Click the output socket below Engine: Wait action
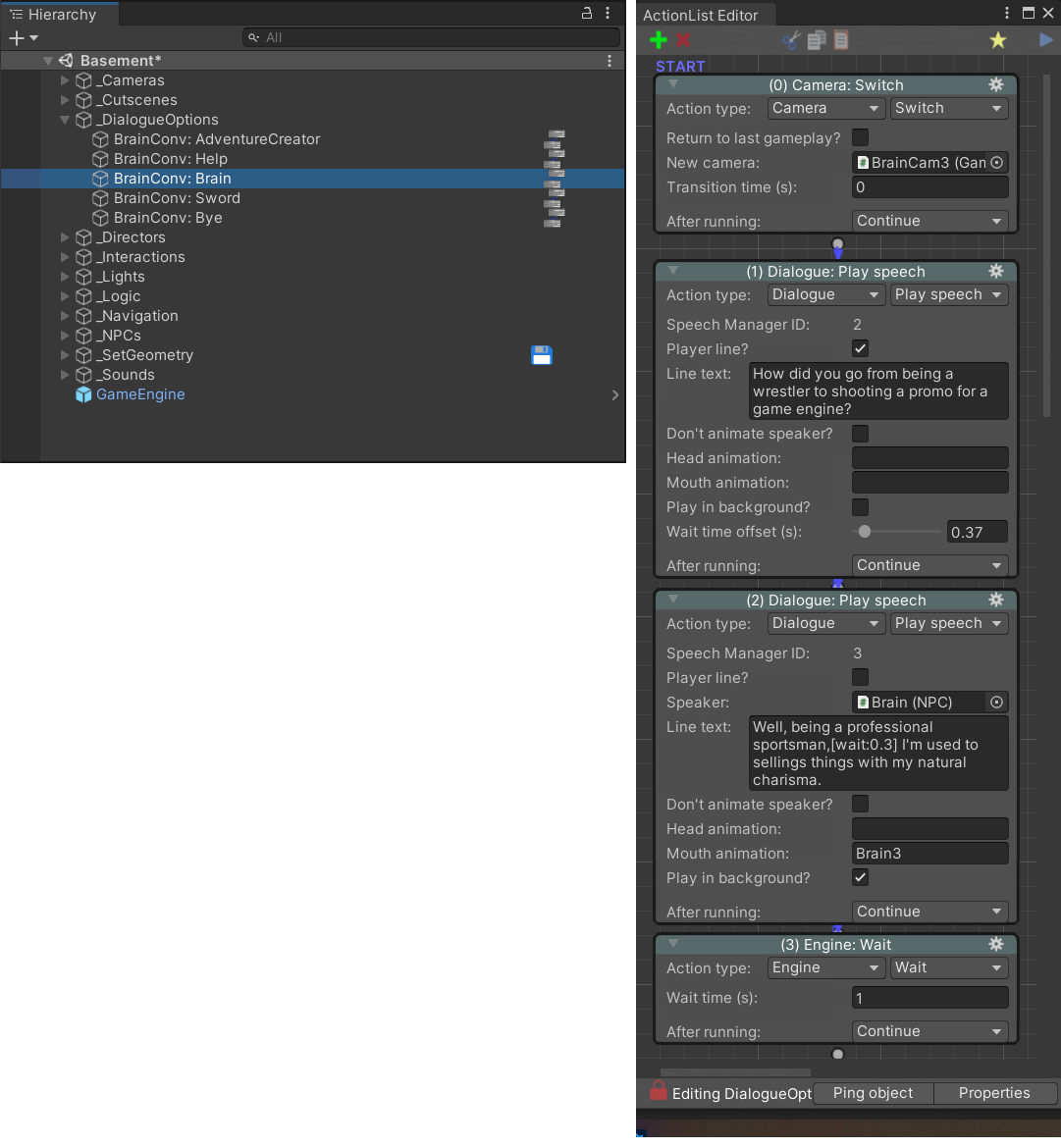 [x=837, y=1054]
